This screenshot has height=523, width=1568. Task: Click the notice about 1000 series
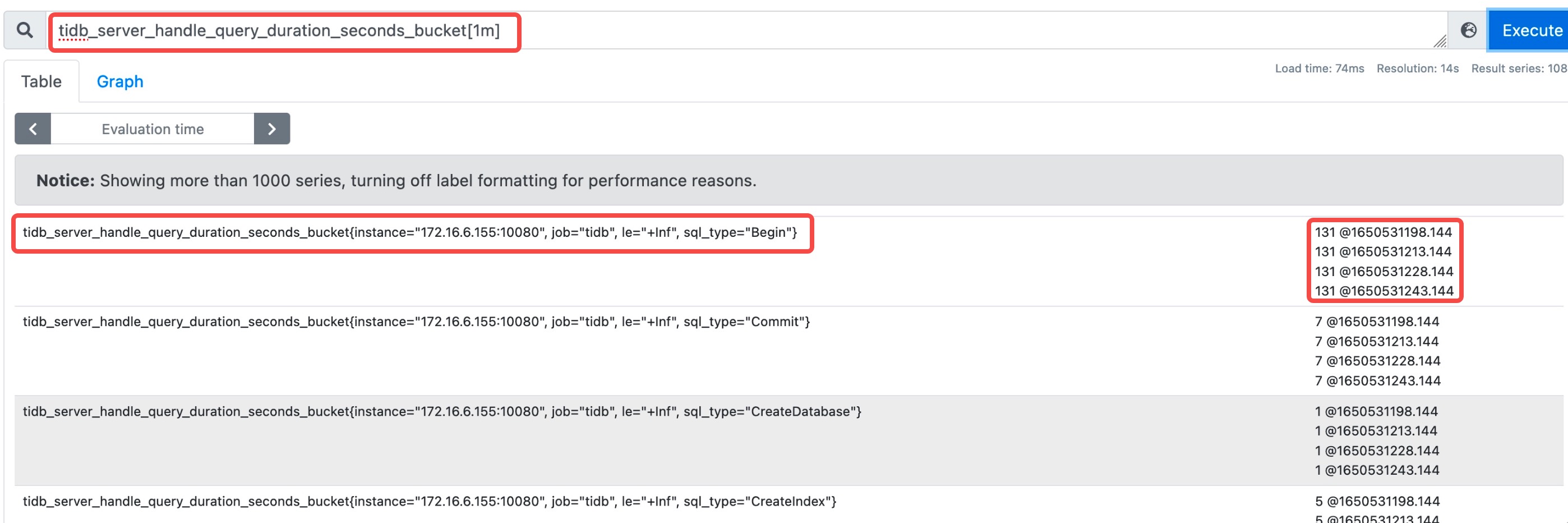point(396,181)
